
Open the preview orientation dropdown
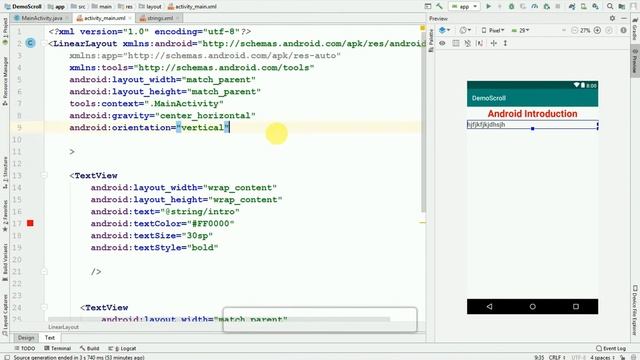pos(465,30)
